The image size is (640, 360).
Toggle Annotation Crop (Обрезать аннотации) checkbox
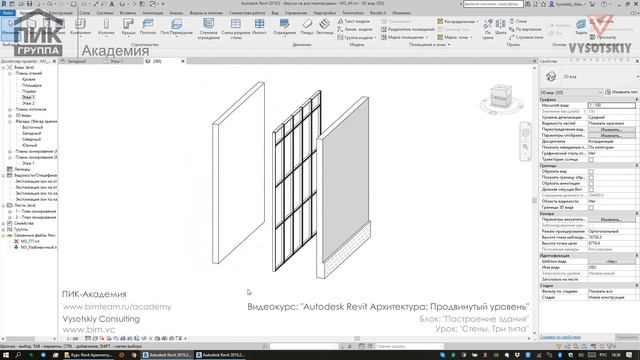pyautogui.click(x=591, y=184)
